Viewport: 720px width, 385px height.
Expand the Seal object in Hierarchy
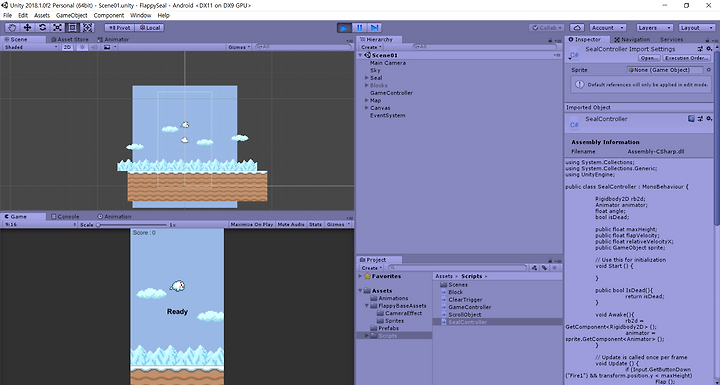click(366, 78)
